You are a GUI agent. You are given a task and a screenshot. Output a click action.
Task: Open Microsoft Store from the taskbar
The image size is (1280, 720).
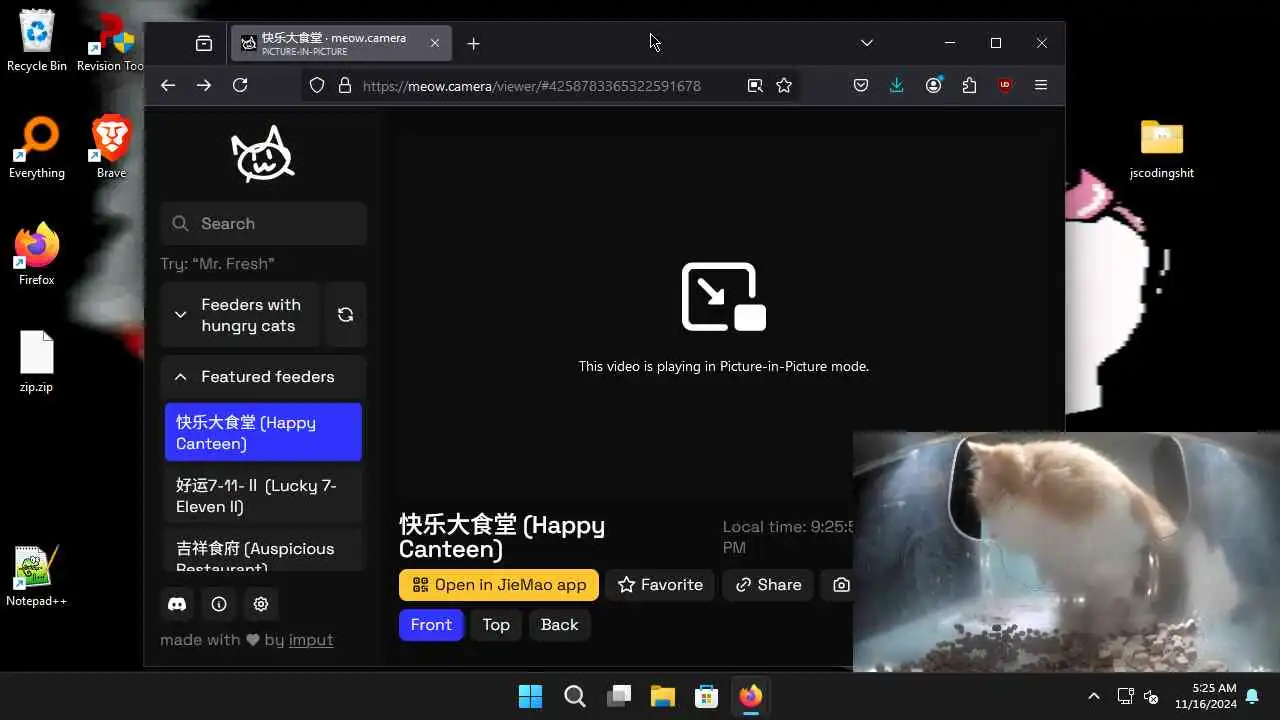pos(707,696)
